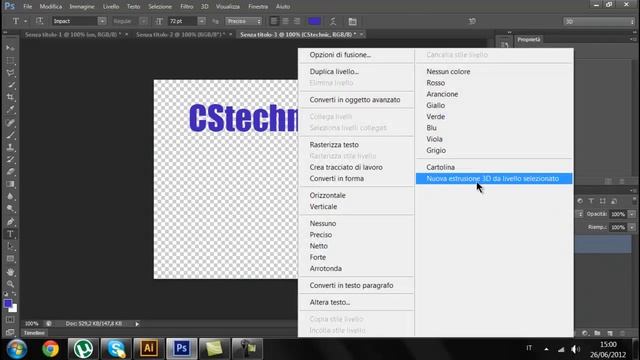Open Illustrator from the taskbar
The width and height of the screenshot is (640, 360).
tap(149, 349)
